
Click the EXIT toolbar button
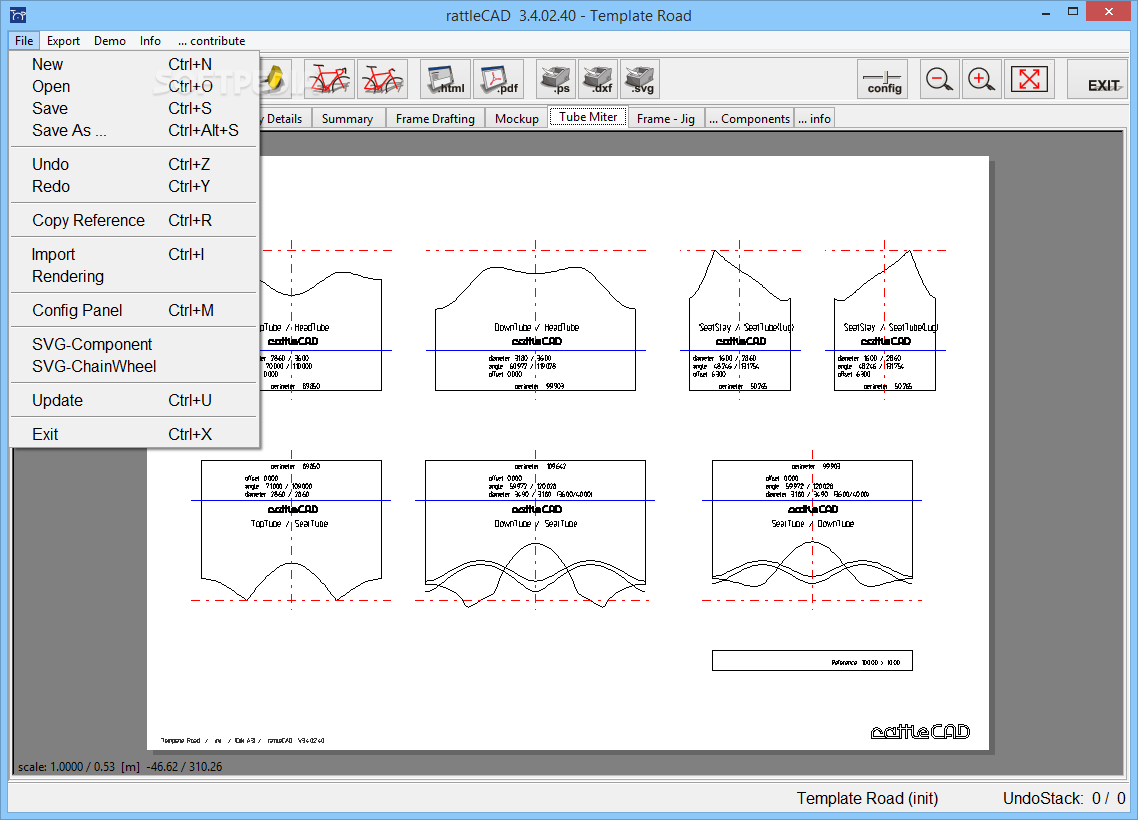click(x=1097, y=79)
